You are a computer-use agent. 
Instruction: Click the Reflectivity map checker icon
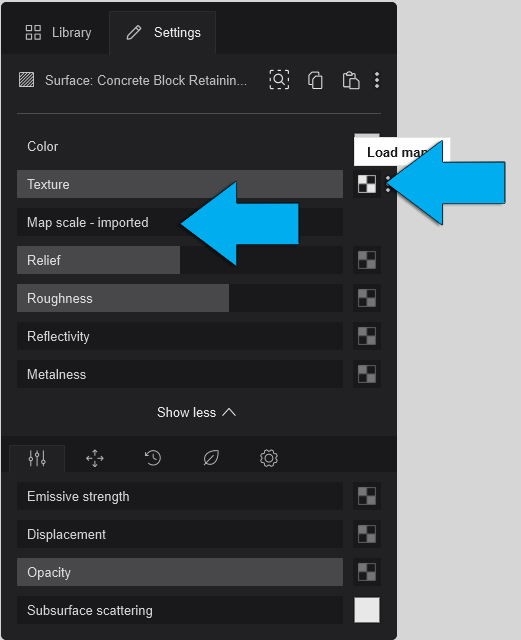click(x=367, y=336)
